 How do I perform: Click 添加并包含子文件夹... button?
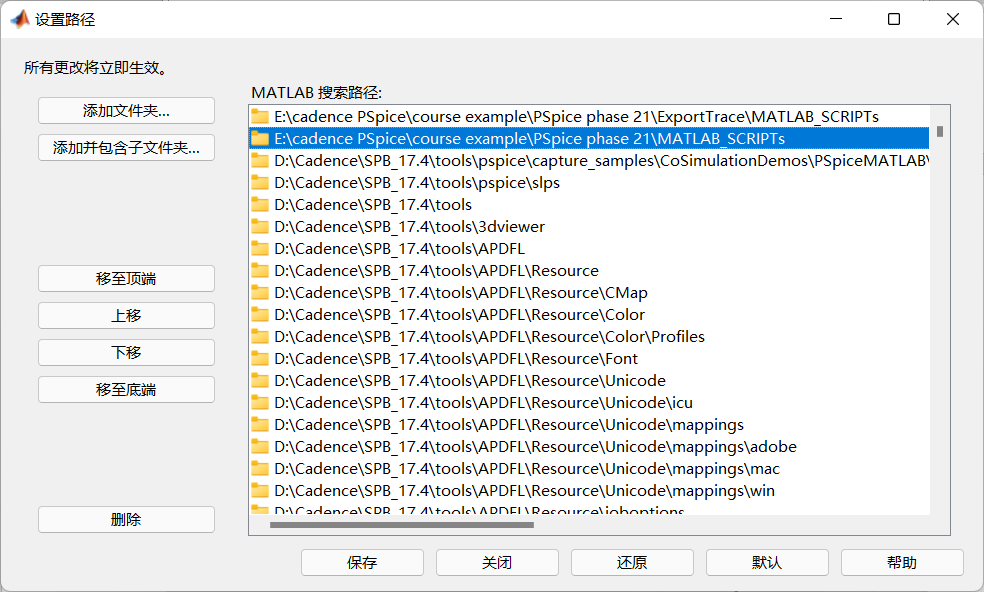(x=126, y=148)
